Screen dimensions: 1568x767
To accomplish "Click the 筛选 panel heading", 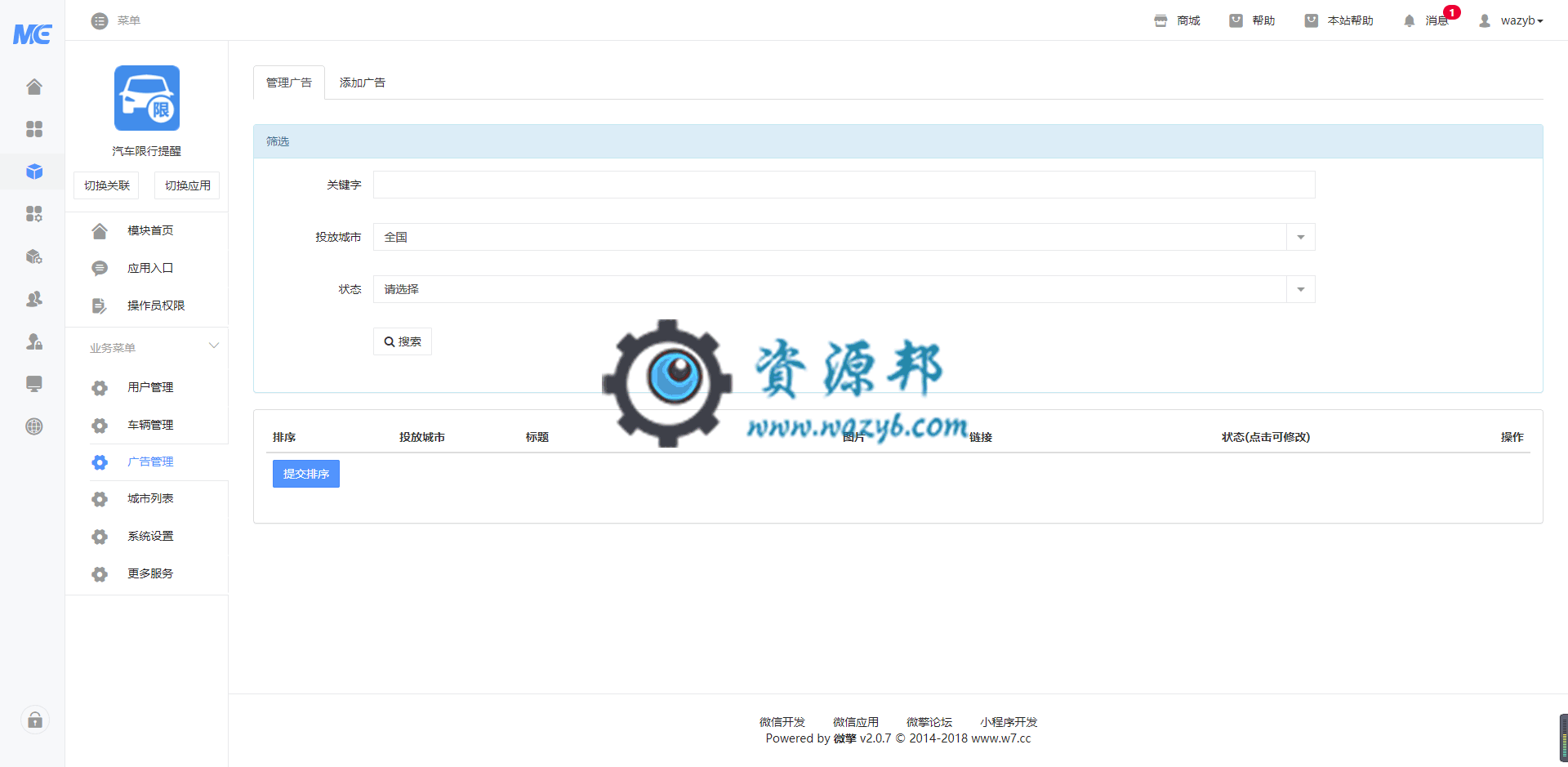I will 898,141.
